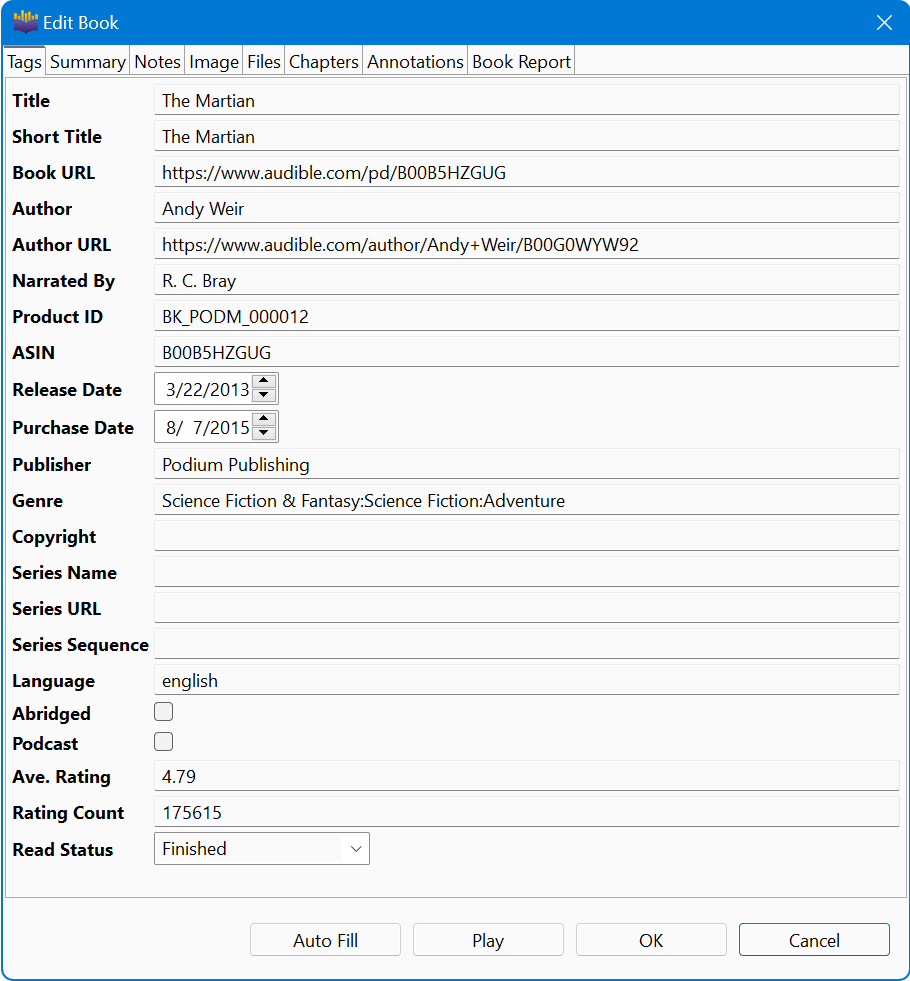910x981 pixels.
Task: Click the Genre input field
Action: 526,500
